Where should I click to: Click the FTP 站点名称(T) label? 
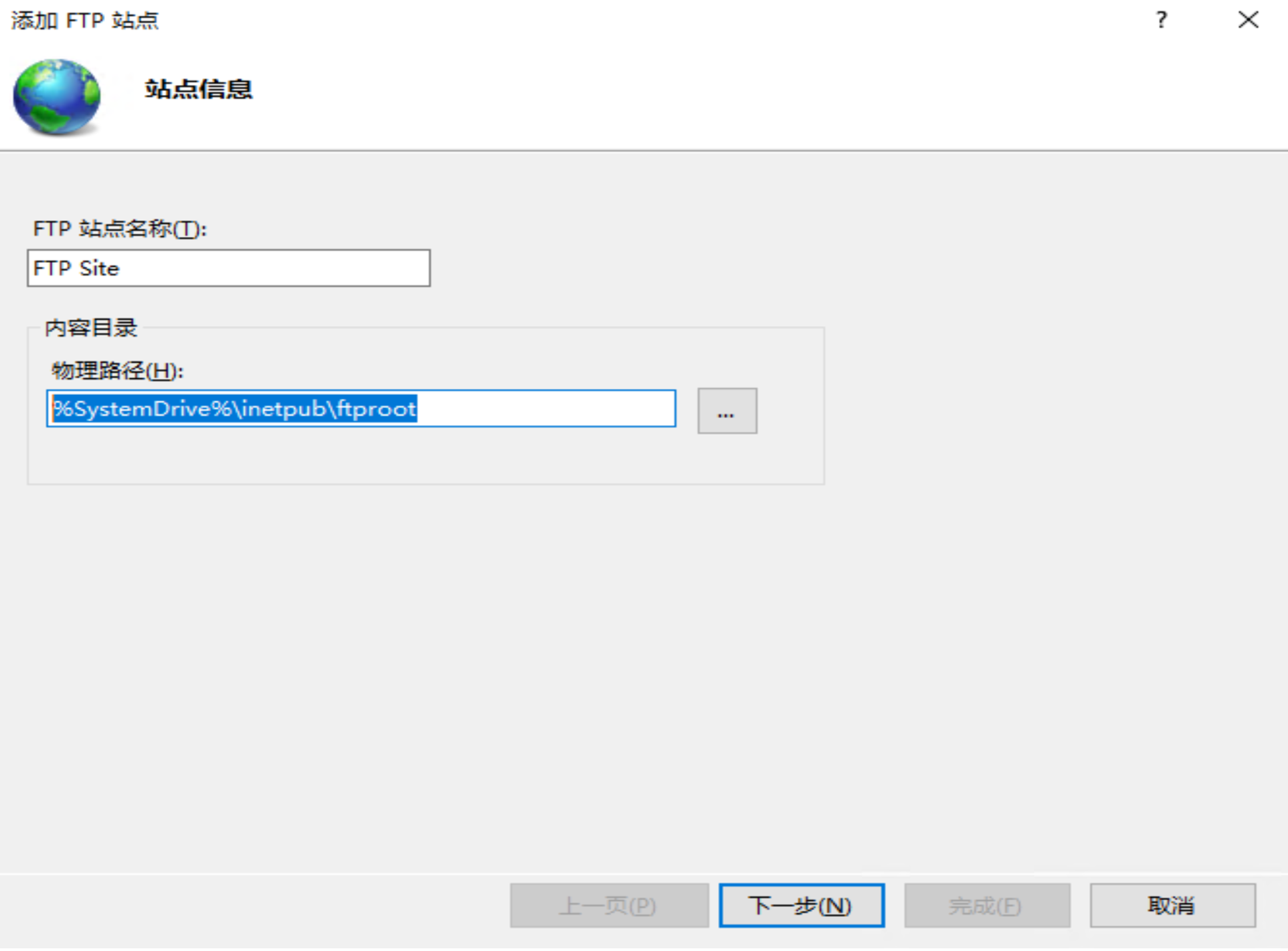[120, 229]
